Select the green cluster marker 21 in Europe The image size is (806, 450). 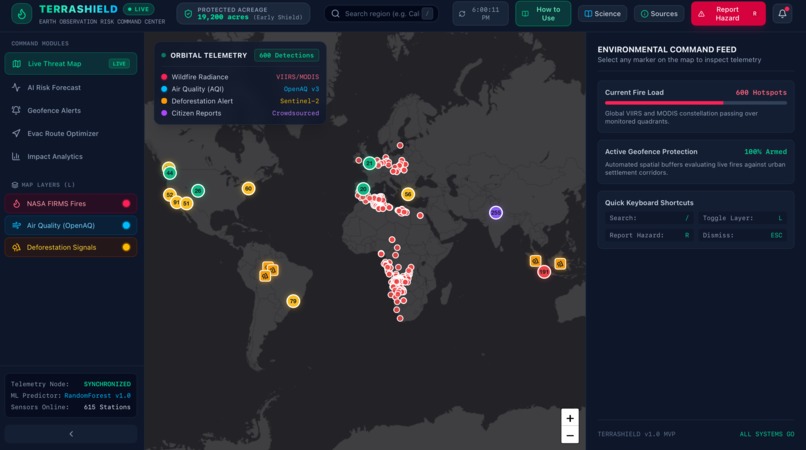point(369,163)
